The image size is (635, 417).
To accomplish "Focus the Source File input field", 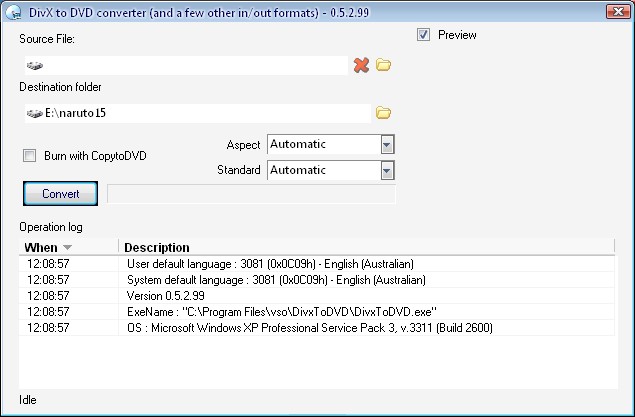I will [186, 65].
